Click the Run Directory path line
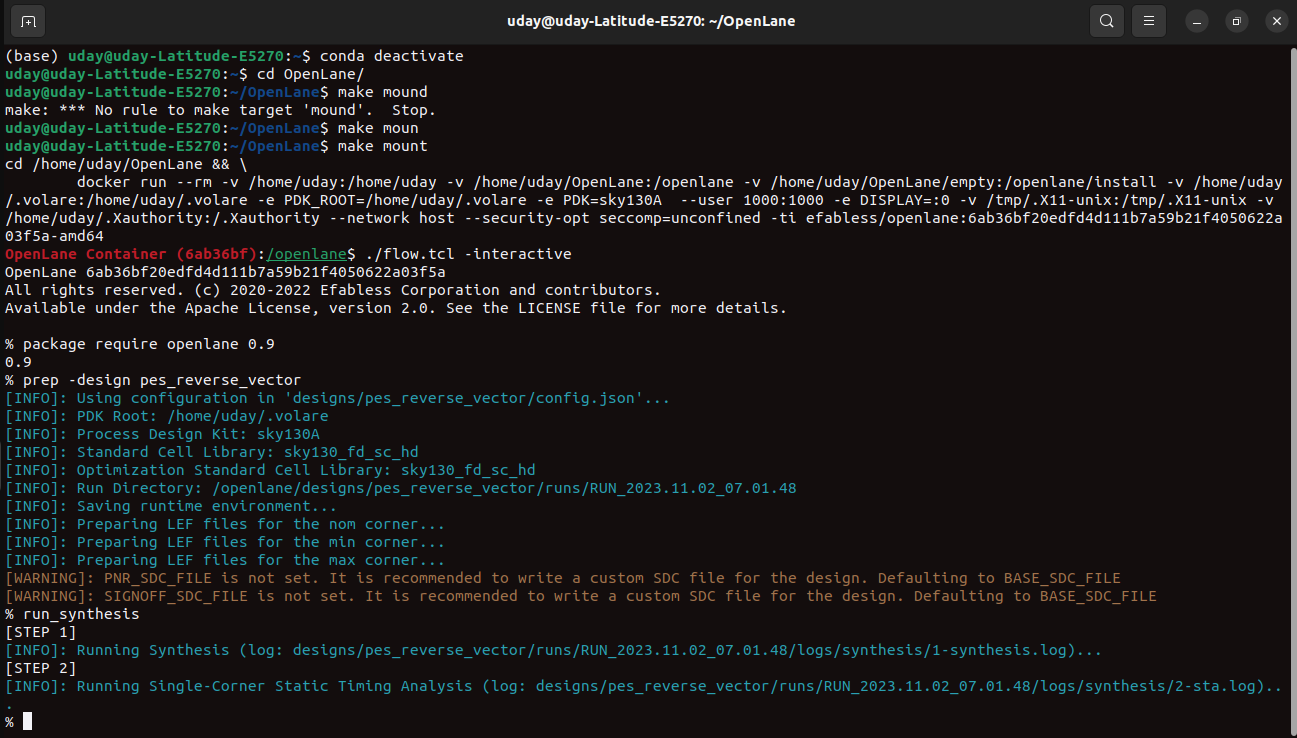Screen dimensions: 1297x738 pos(400,487)
